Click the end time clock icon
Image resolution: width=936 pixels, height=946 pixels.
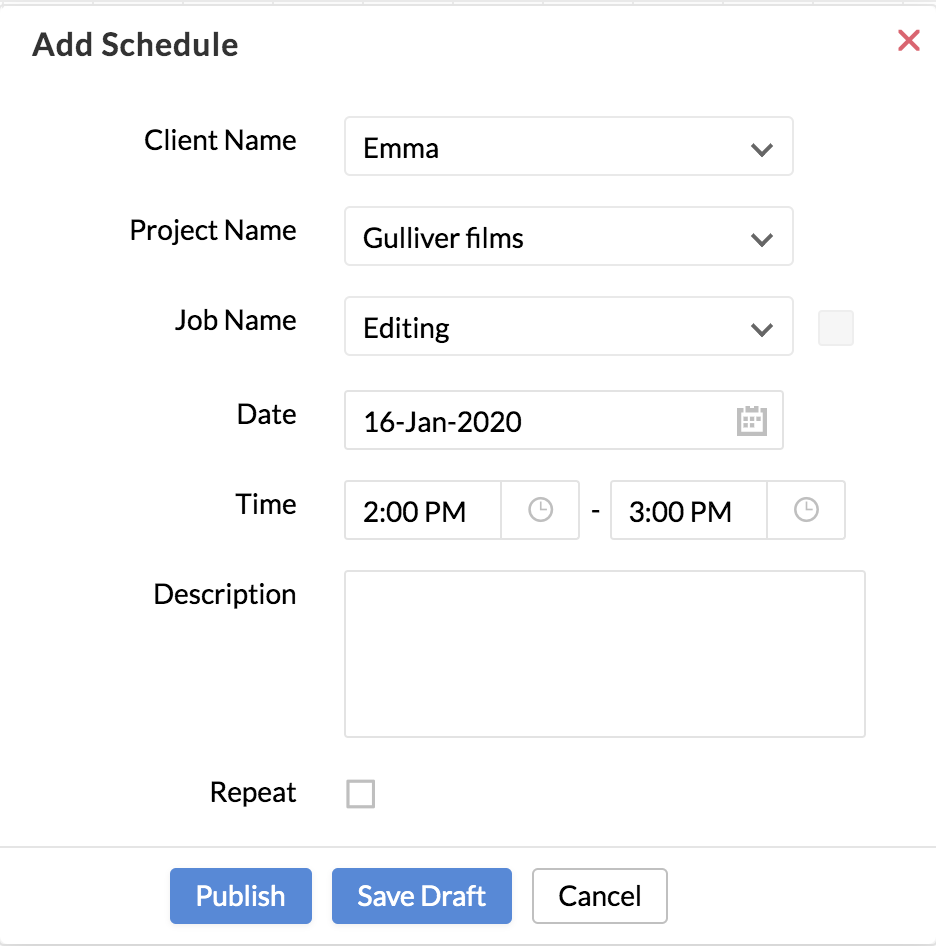click(x=806, y=511)
